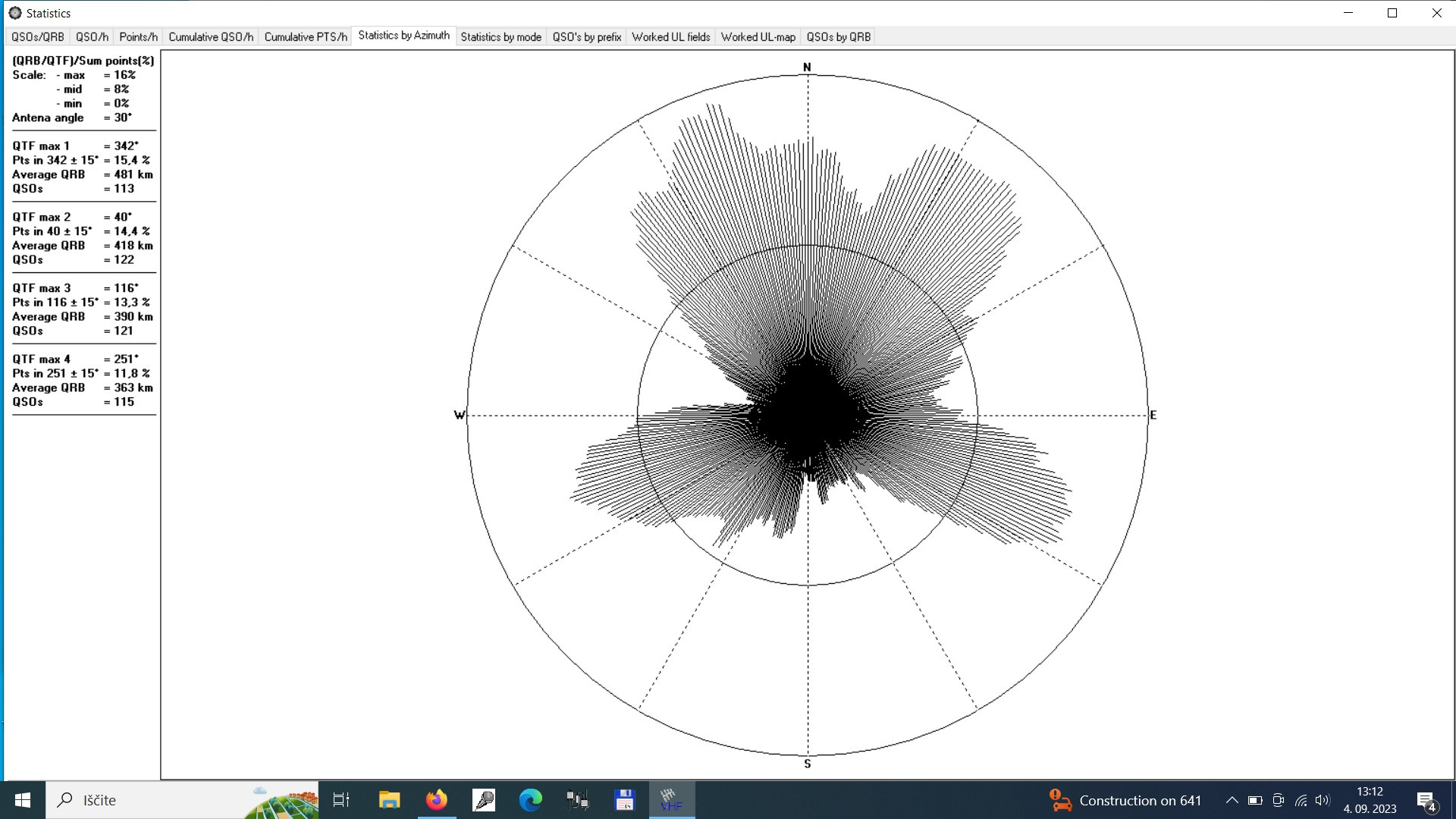Open the blue floppy disk taskbar app
The image size is (1456, 819).
(x=624, y=800)
